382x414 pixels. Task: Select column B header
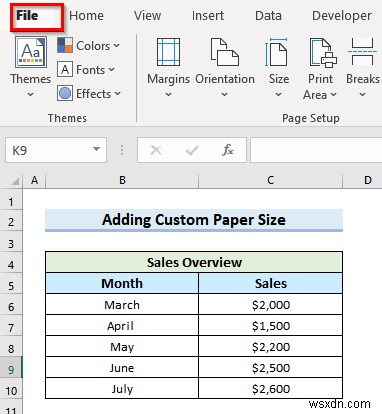[122, 180]
